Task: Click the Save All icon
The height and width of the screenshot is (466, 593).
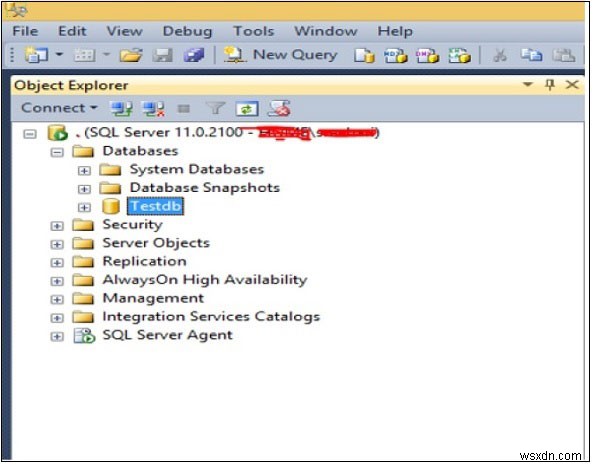Action: click(194, 56)
